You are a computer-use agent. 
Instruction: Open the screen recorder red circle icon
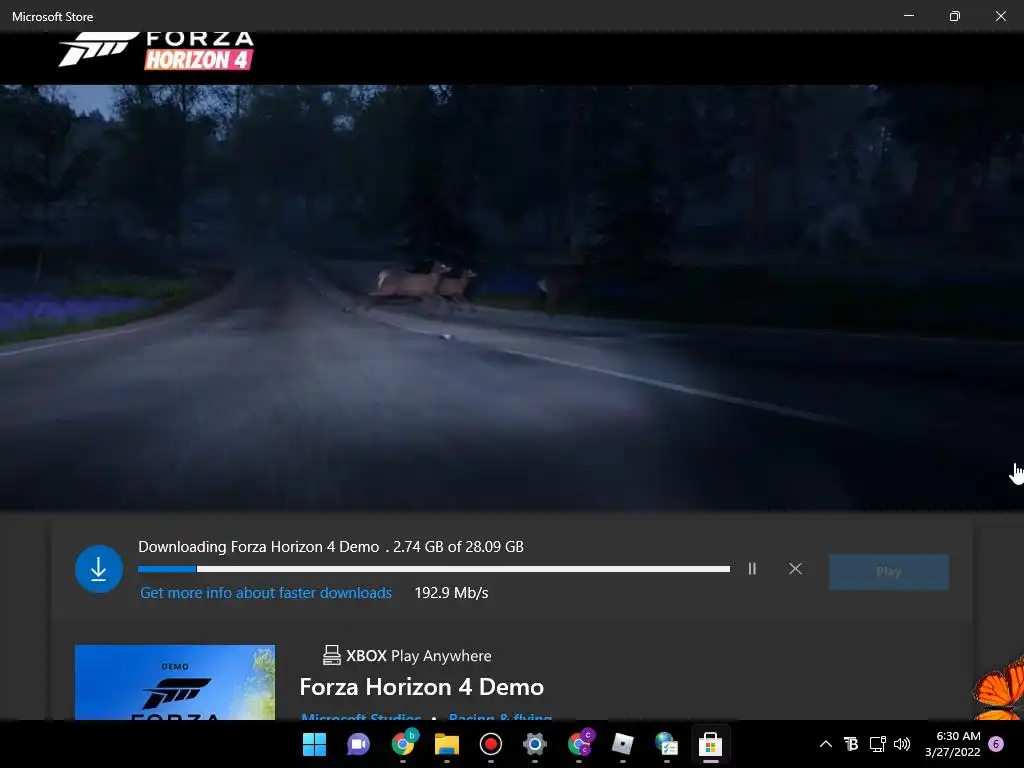[490, 744]
